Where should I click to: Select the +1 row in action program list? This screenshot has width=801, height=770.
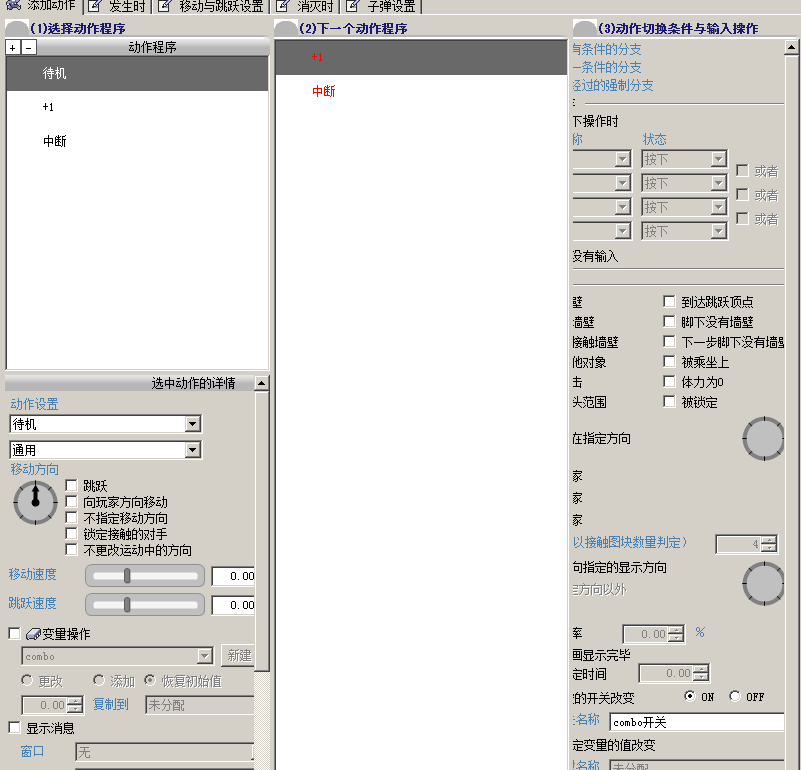click(x=137, y=107)
